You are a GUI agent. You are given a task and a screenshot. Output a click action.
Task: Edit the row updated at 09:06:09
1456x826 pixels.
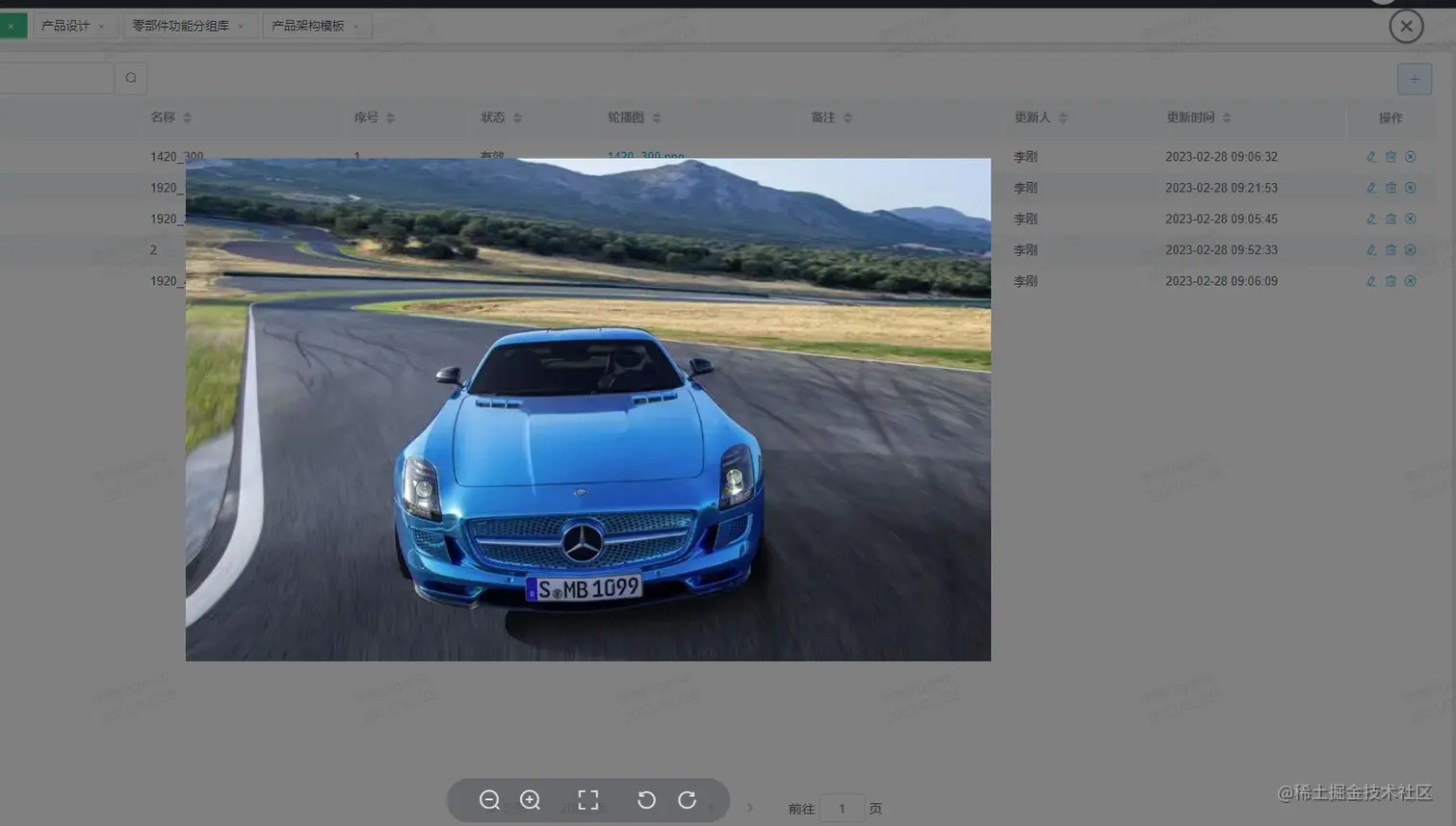tap(1371, 281)
